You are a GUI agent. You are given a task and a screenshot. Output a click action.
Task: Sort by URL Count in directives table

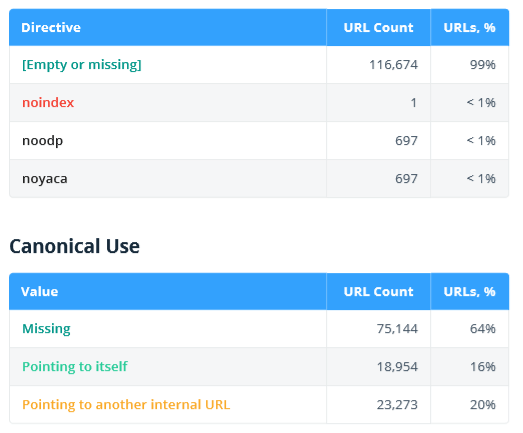coord(378,27)
